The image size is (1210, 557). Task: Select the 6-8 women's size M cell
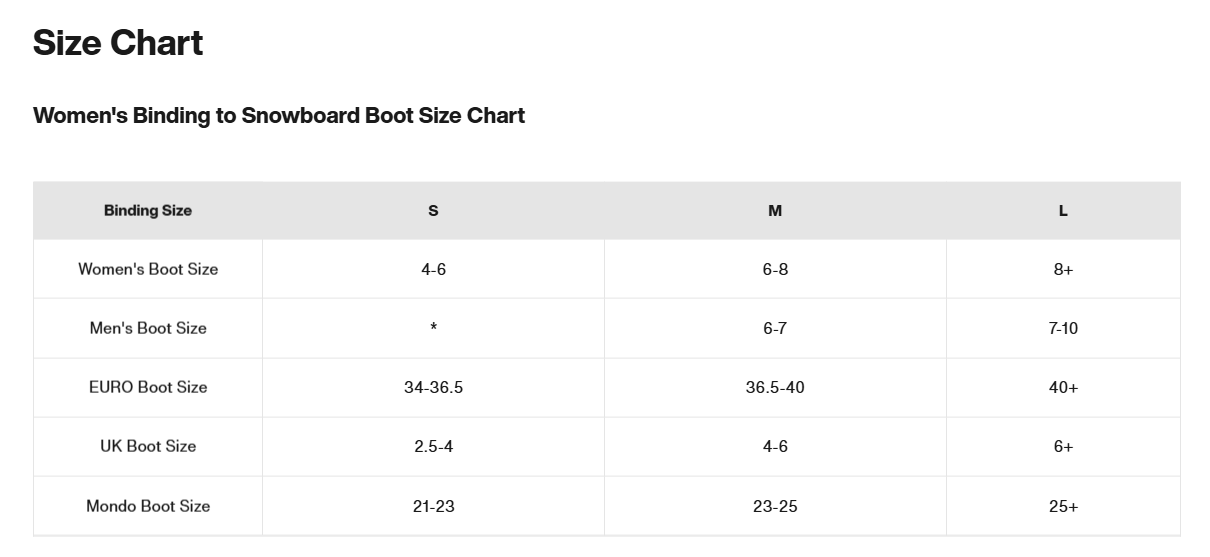point(775,269)
